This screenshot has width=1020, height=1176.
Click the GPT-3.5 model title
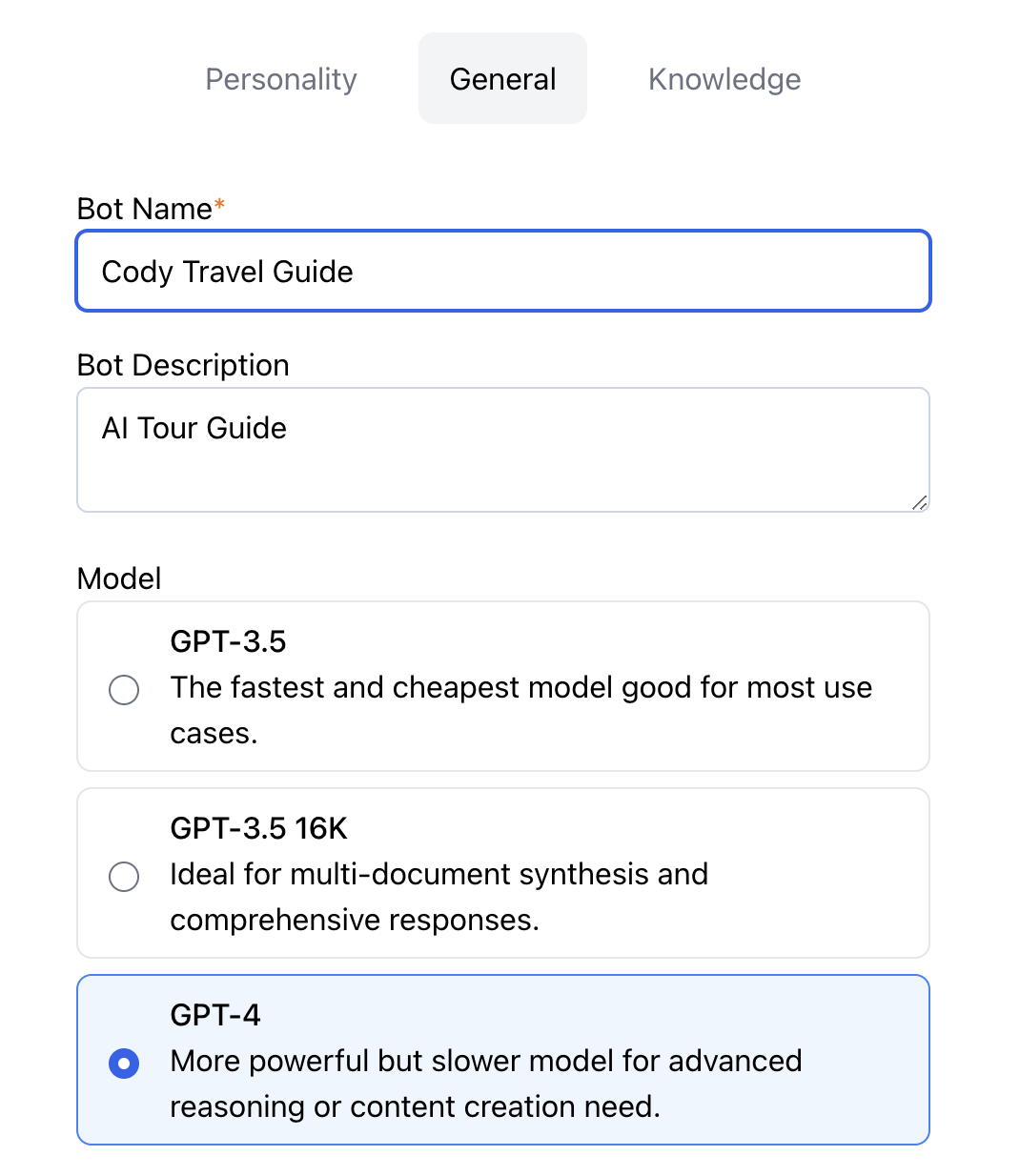[228, 641]
